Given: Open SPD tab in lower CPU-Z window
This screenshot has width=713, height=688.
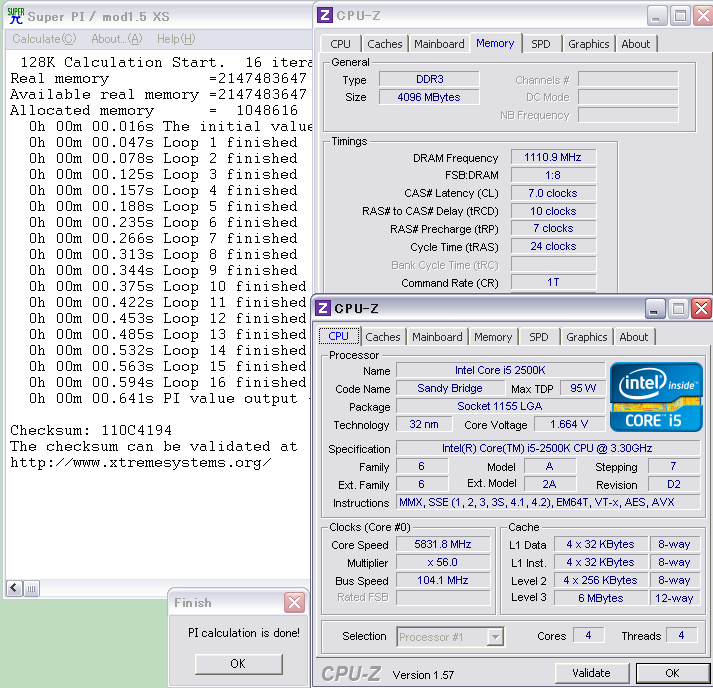Looking at the screenshot, I should pos(539,337).
